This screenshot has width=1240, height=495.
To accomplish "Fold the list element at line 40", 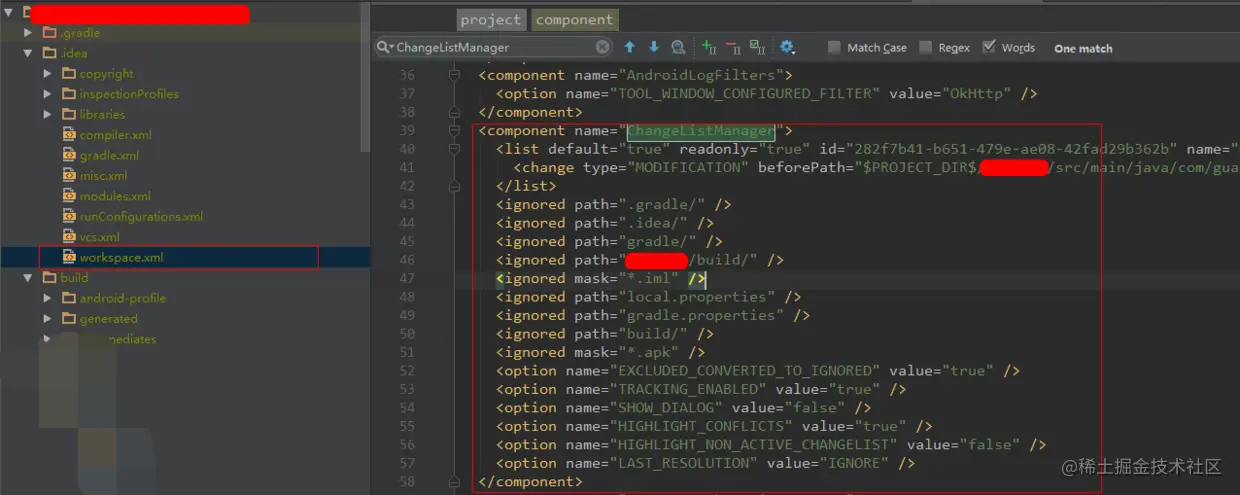I will click(x=454, y=149).
